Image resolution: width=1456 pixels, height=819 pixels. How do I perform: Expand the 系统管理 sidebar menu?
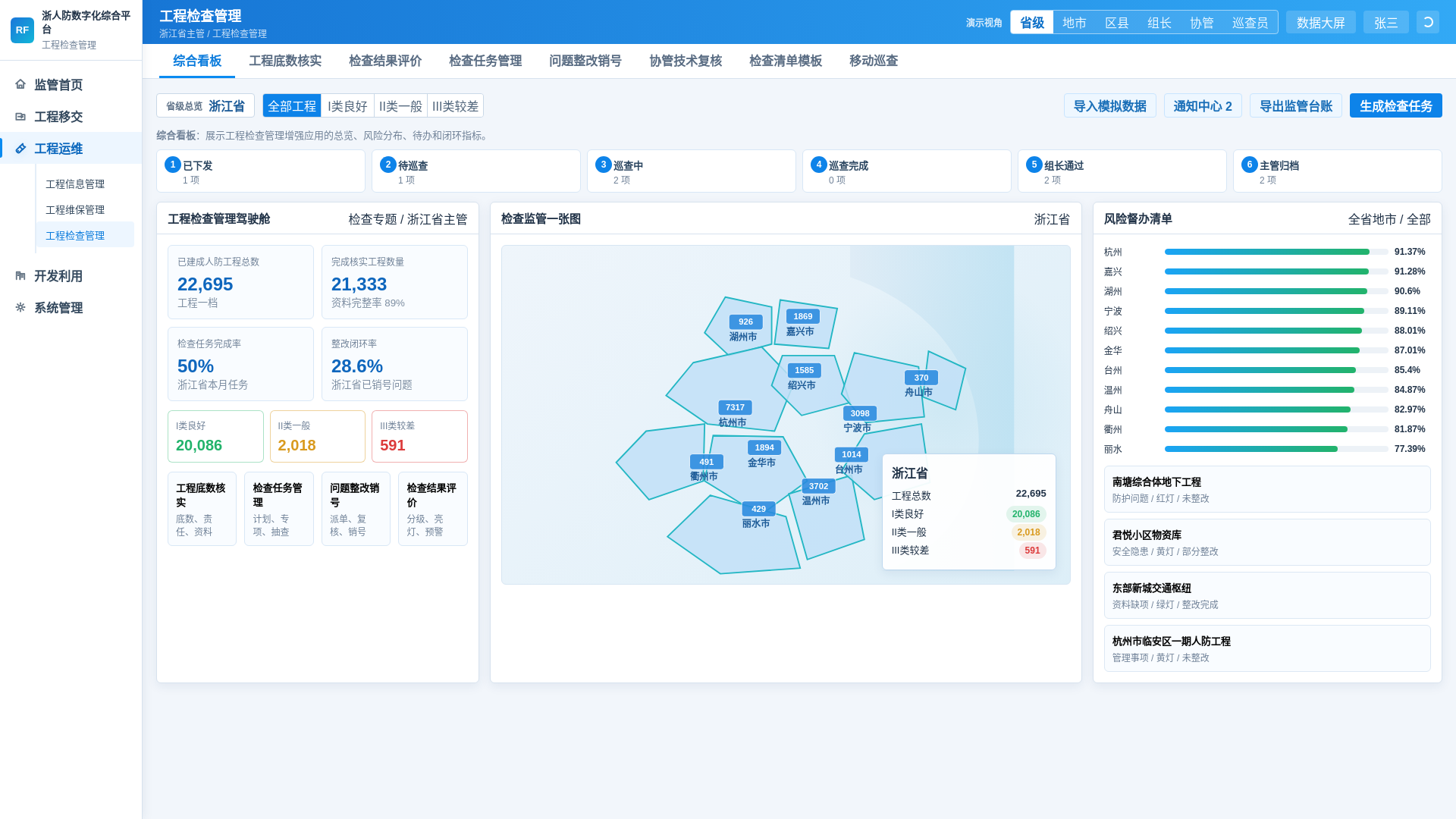click(x=71, y=307)
